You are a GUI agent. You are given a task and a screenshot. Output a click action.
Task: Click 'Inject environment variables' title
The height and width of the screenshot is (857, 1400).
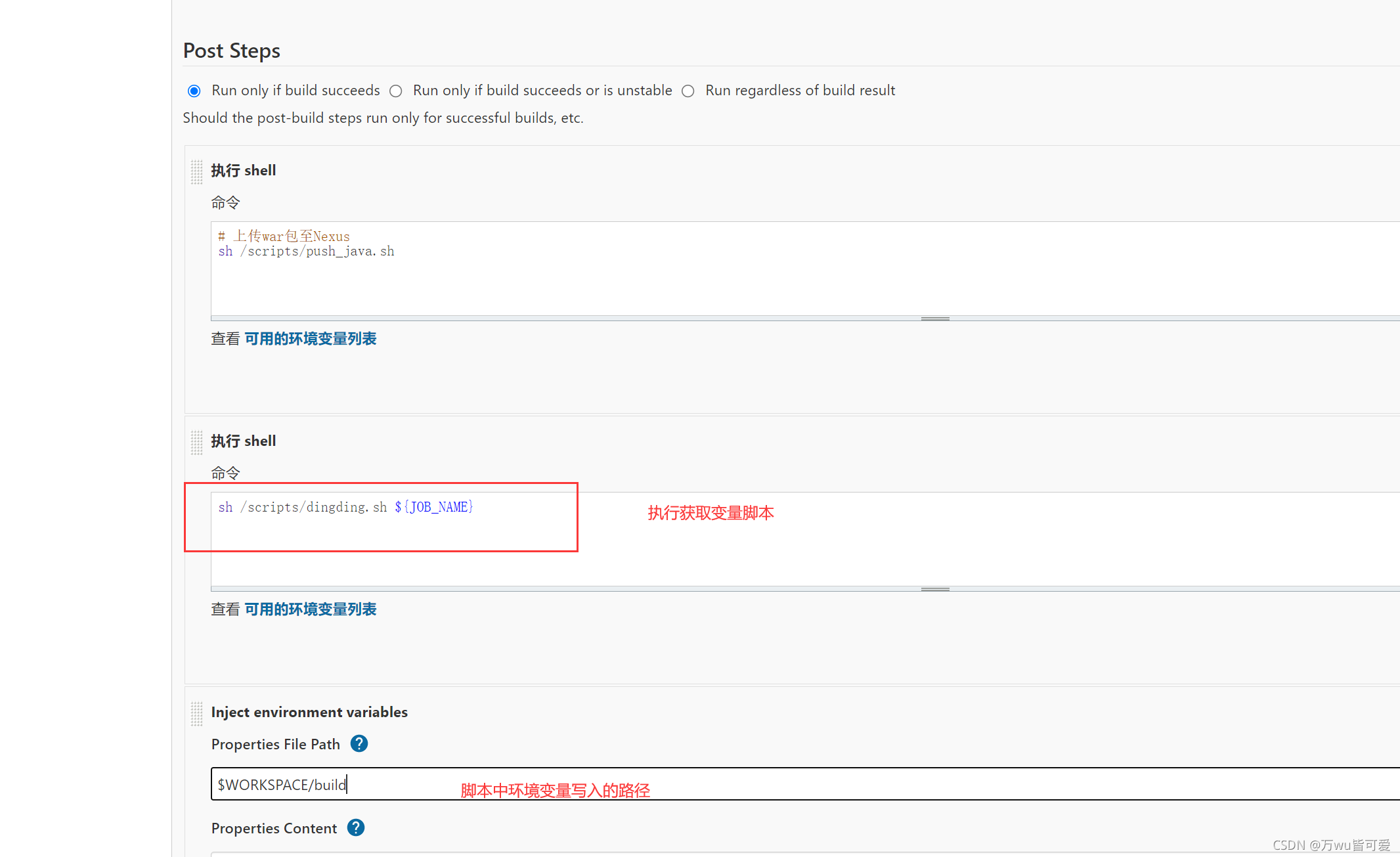(x=309, y=712)
